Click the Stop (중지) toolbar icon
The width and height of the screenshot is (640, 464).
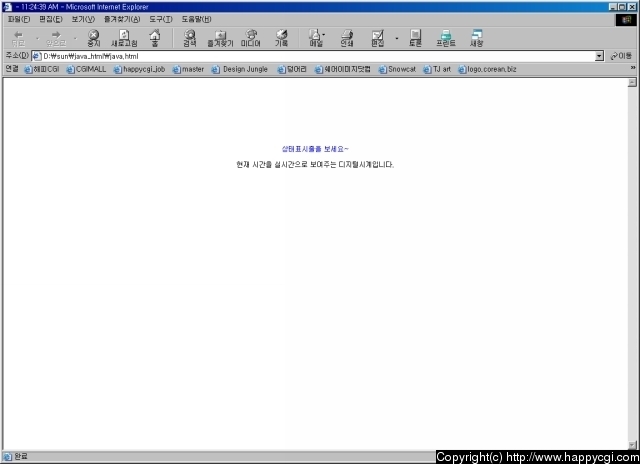pos(93,38)
